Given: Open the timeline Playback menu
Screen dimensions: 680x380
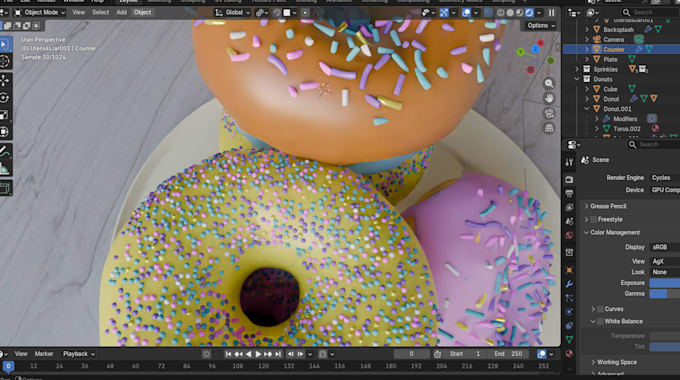Looking at the screenshot, I should 78,354.
